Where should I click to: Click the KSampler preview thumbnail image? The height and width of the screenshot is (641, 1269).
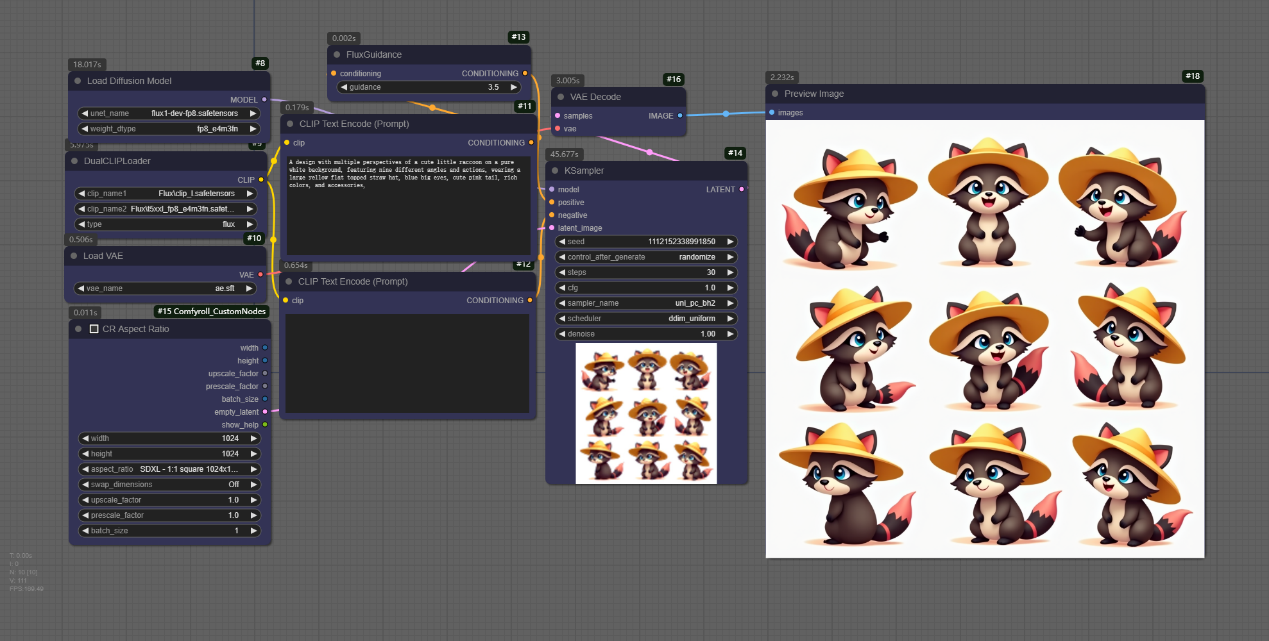[646, 413]
